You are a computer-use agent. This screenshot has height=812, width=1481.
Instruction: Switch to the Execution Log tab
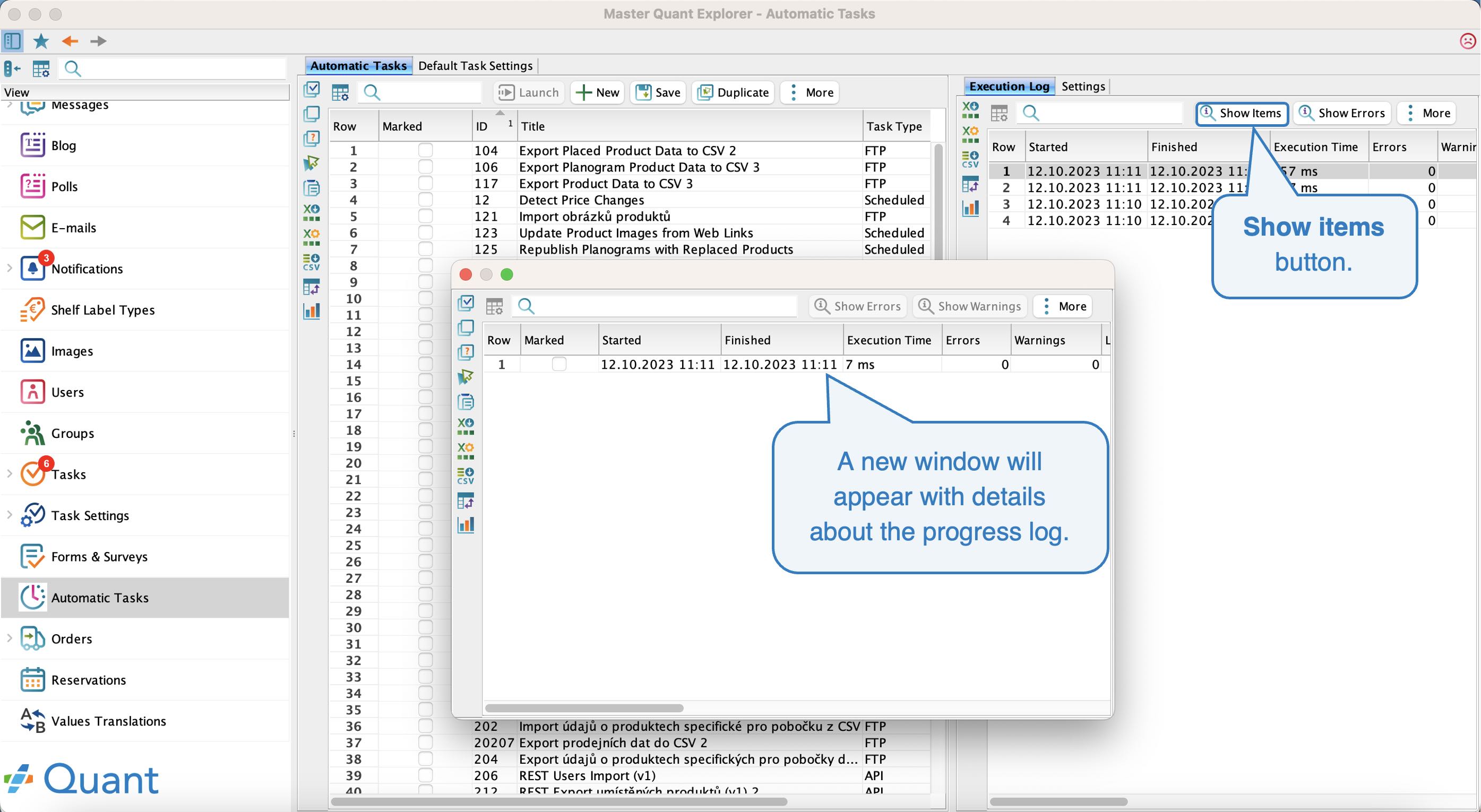click(x=1009, y=86)
